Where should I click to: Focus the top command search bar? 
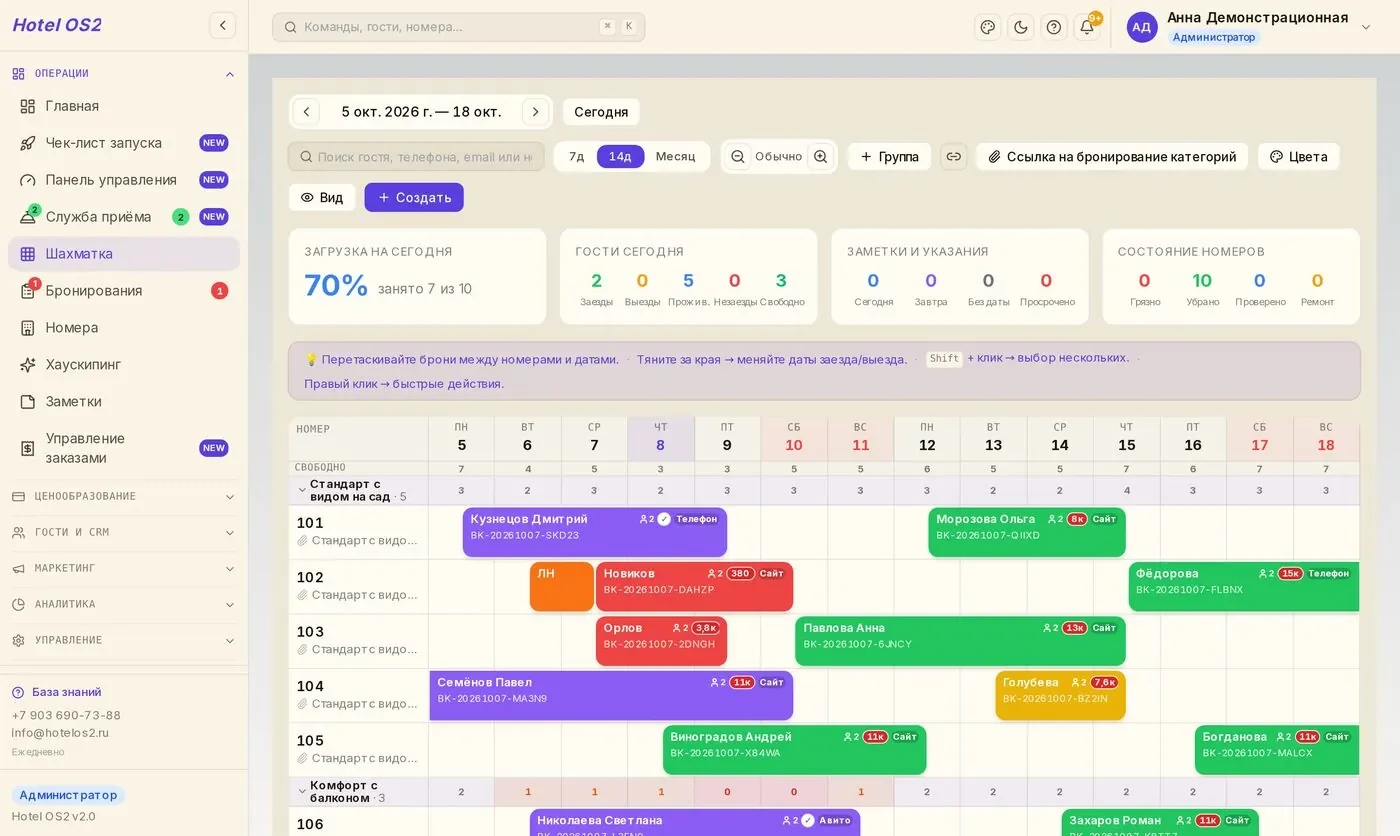458,27
